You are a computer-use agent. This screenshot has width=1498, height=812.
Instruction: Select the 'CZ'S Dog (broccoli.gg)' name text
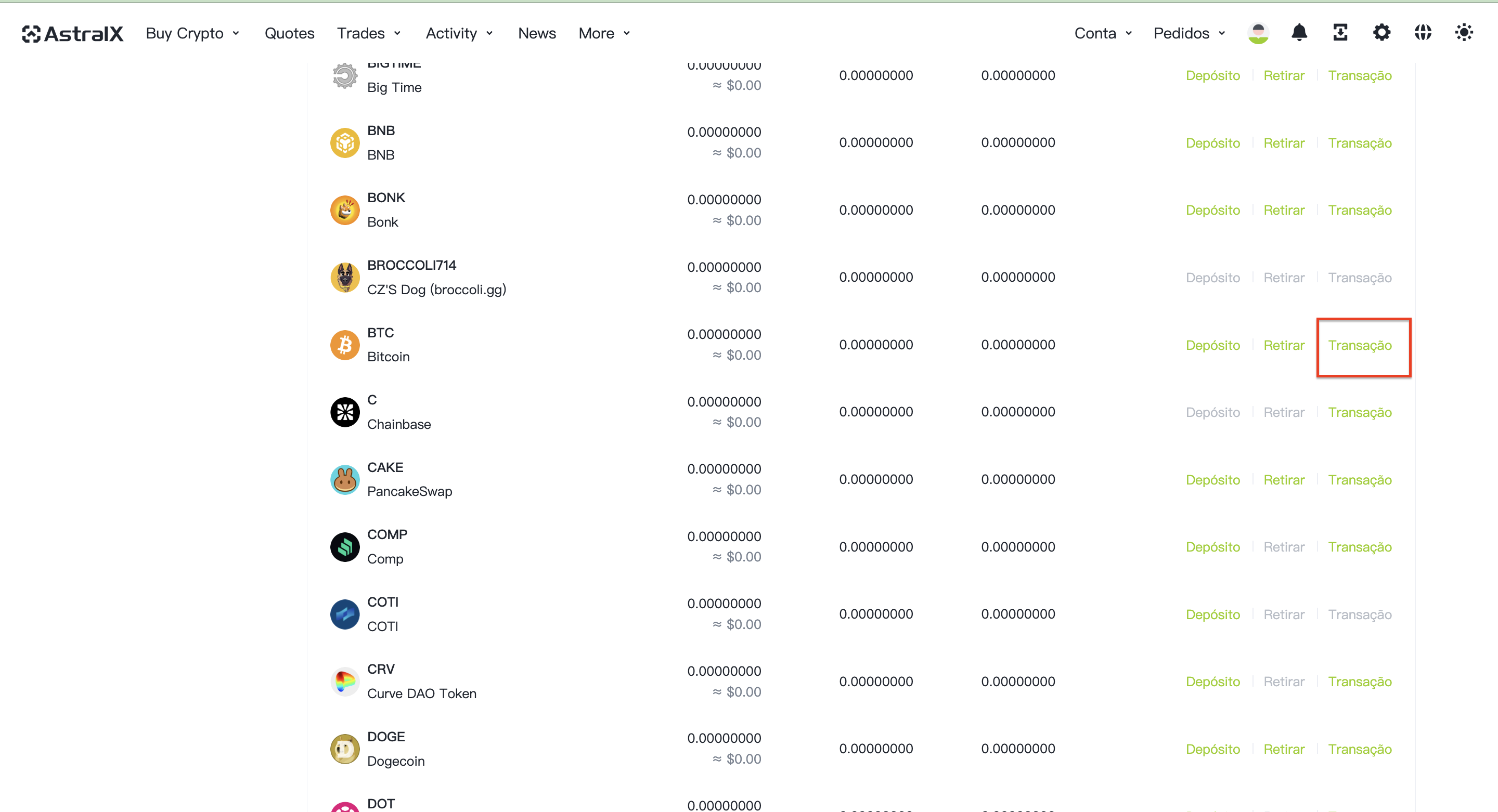click(436, 290)
